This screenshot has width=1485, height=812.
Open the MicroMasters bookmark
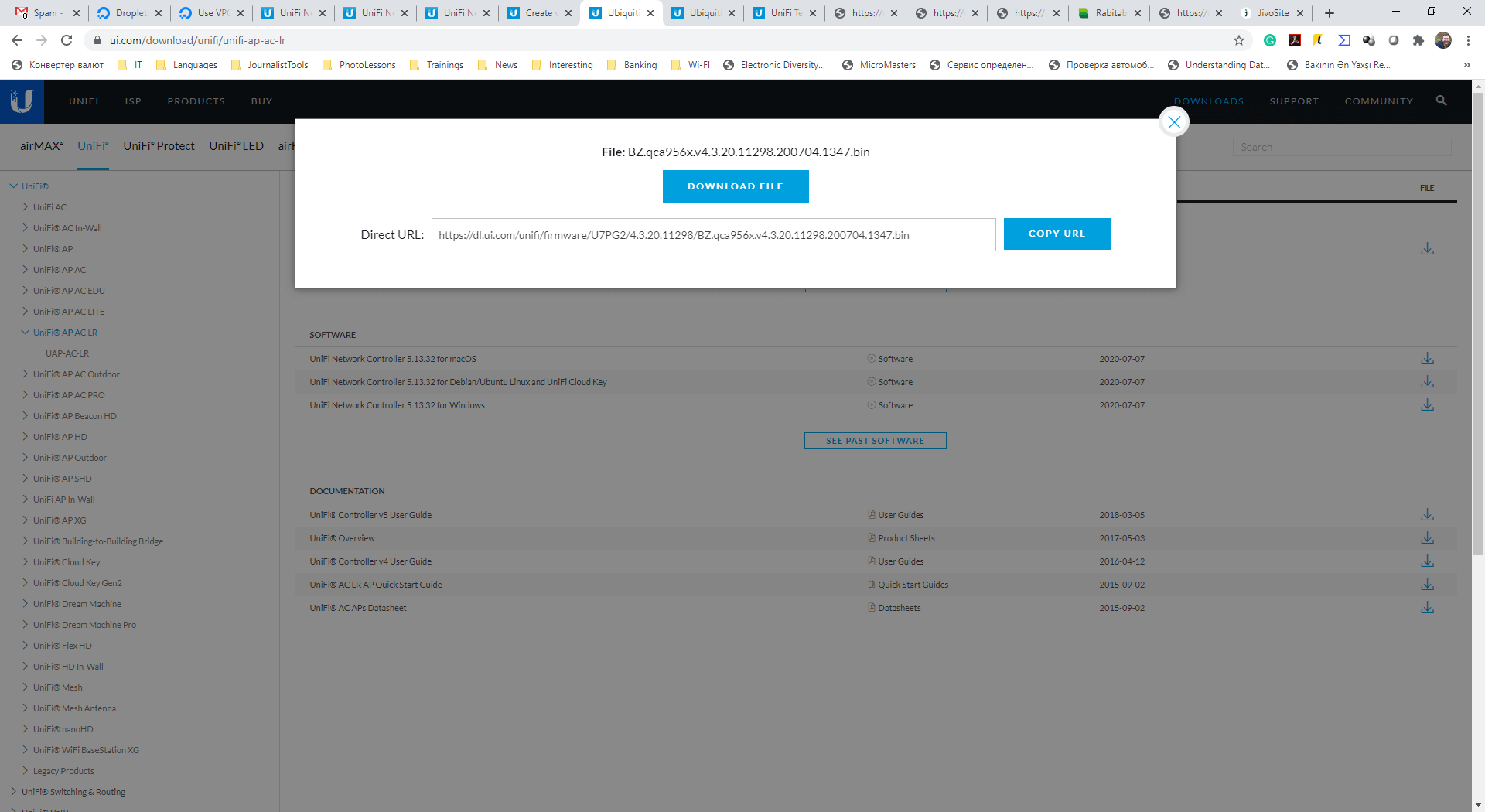coord(879,65)
